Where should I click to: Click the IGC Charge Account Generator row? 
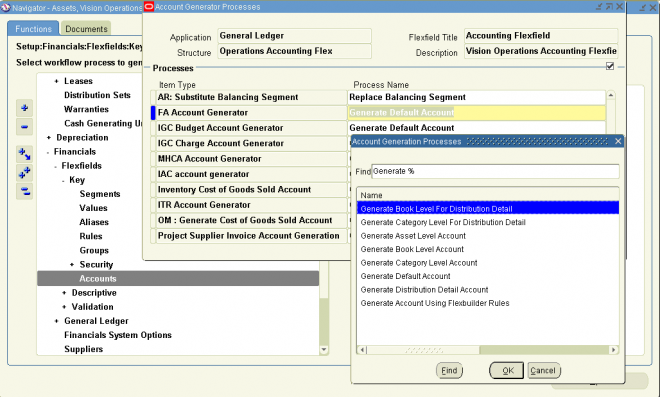pos(251,144)
